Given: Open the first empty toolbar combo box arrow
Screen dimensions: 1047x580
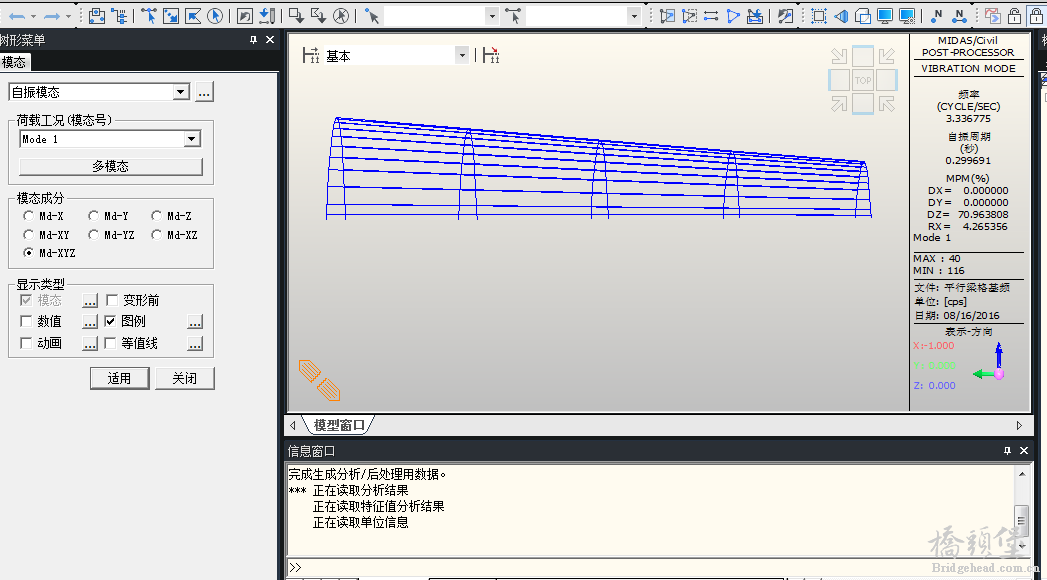Looking at the screenshot, I should pos(492,16).
